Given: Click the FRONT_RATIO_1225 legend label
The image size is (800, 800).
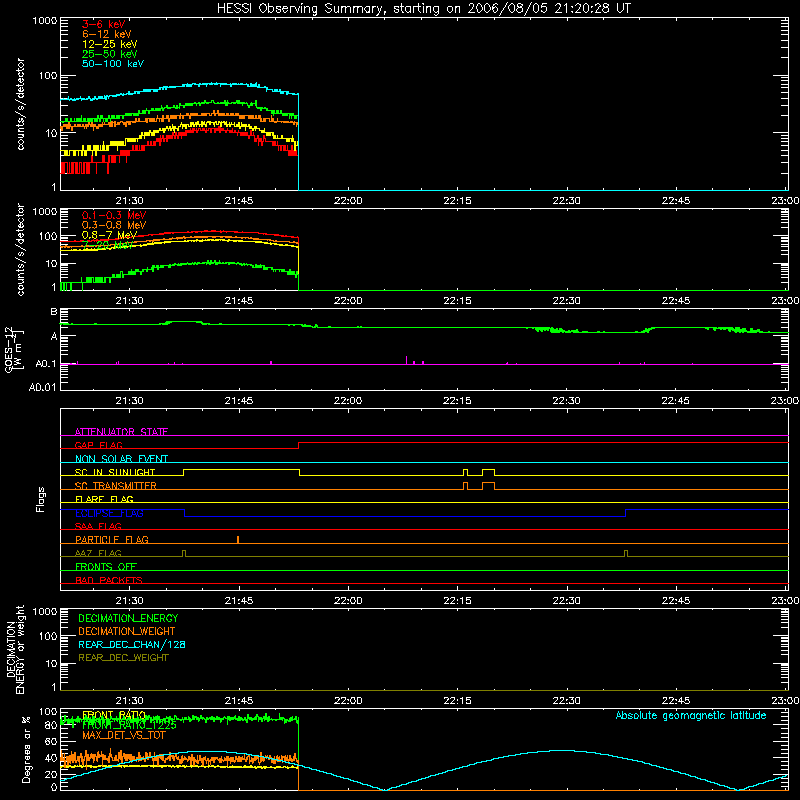Looking at the screenshot, I should [x=129, y=725].
